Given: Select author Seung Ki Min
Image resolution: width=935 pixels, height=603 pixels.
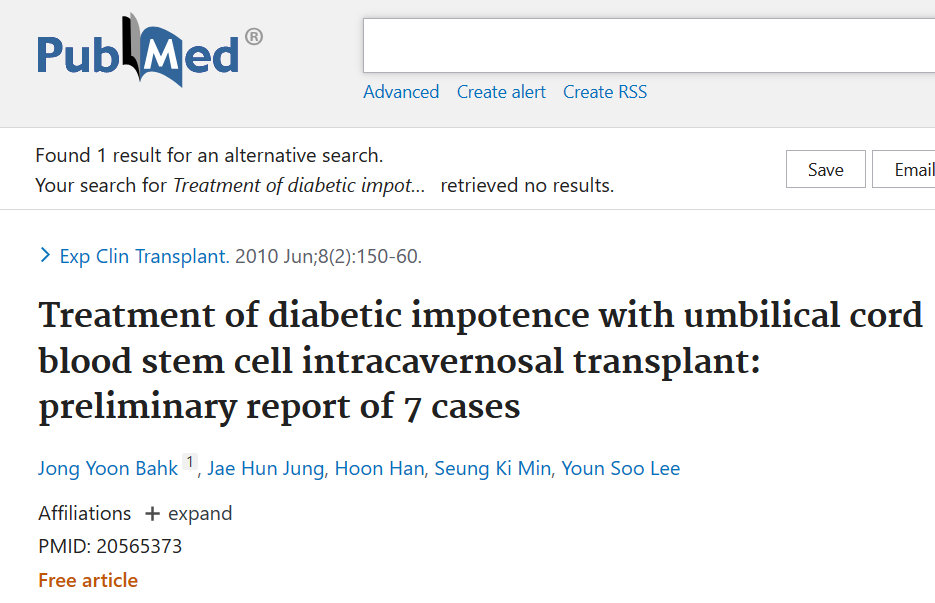Looking at the screenshot, I should click(x=492, y=469).
